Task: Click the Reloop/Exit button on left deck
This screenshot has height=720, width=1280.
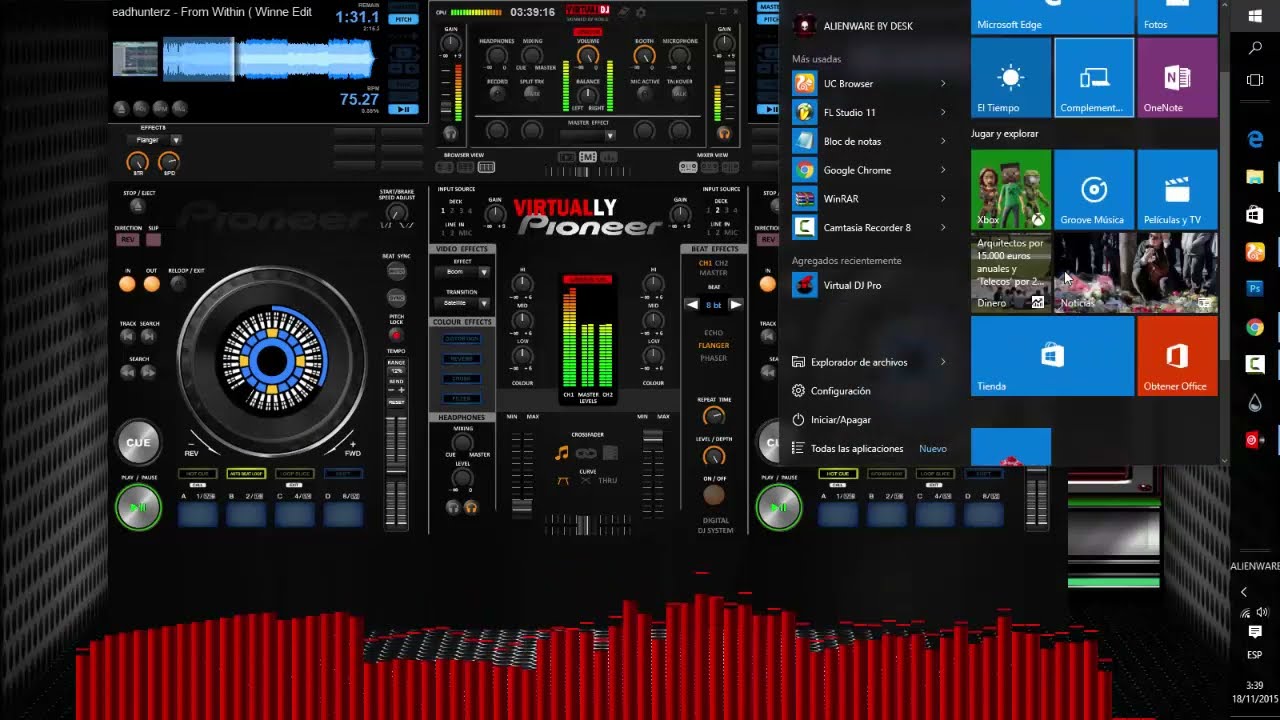Action: [x=178, y=284]
